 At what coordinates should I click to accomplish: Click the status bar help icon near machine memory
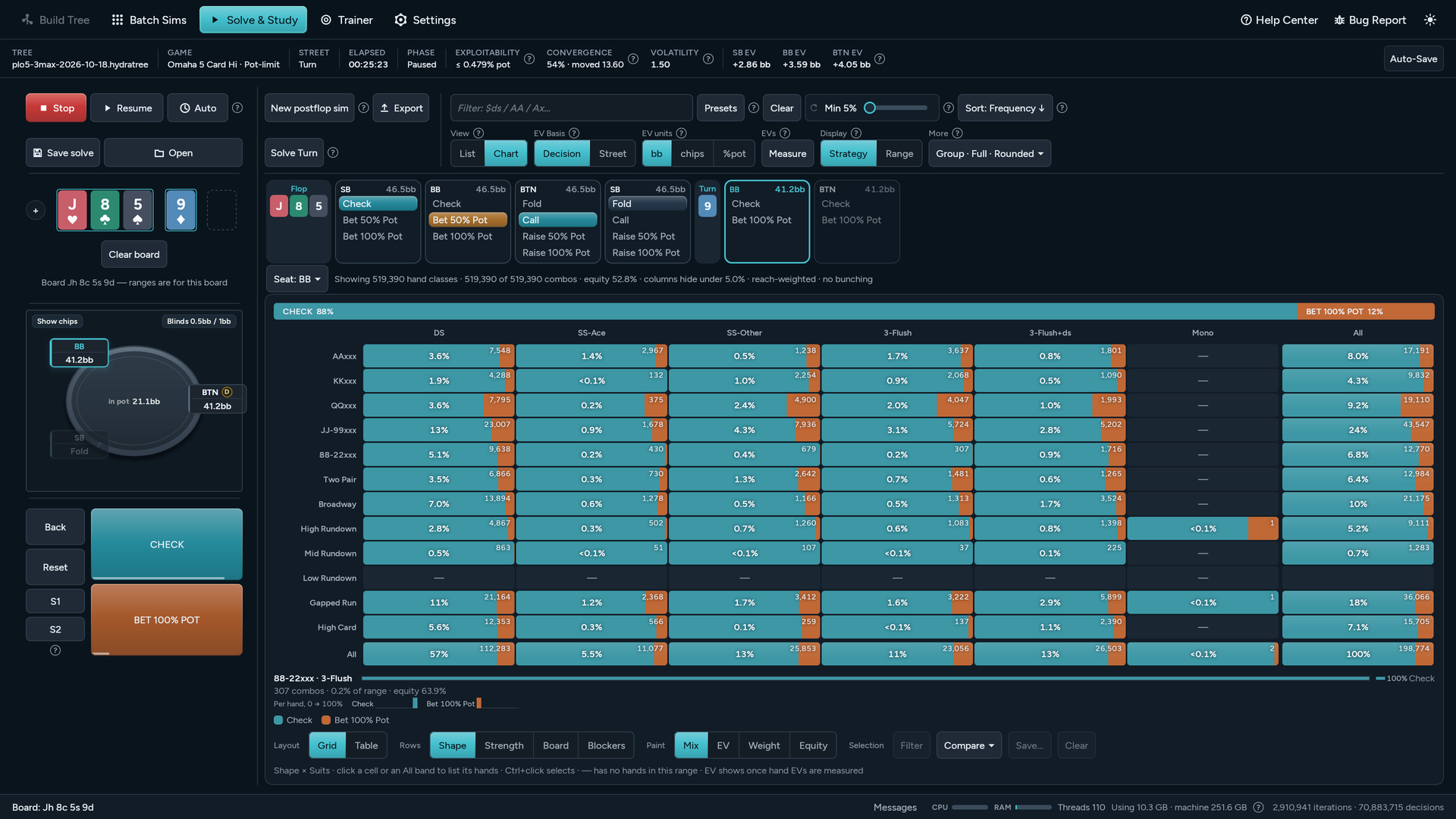point(1258,808)
